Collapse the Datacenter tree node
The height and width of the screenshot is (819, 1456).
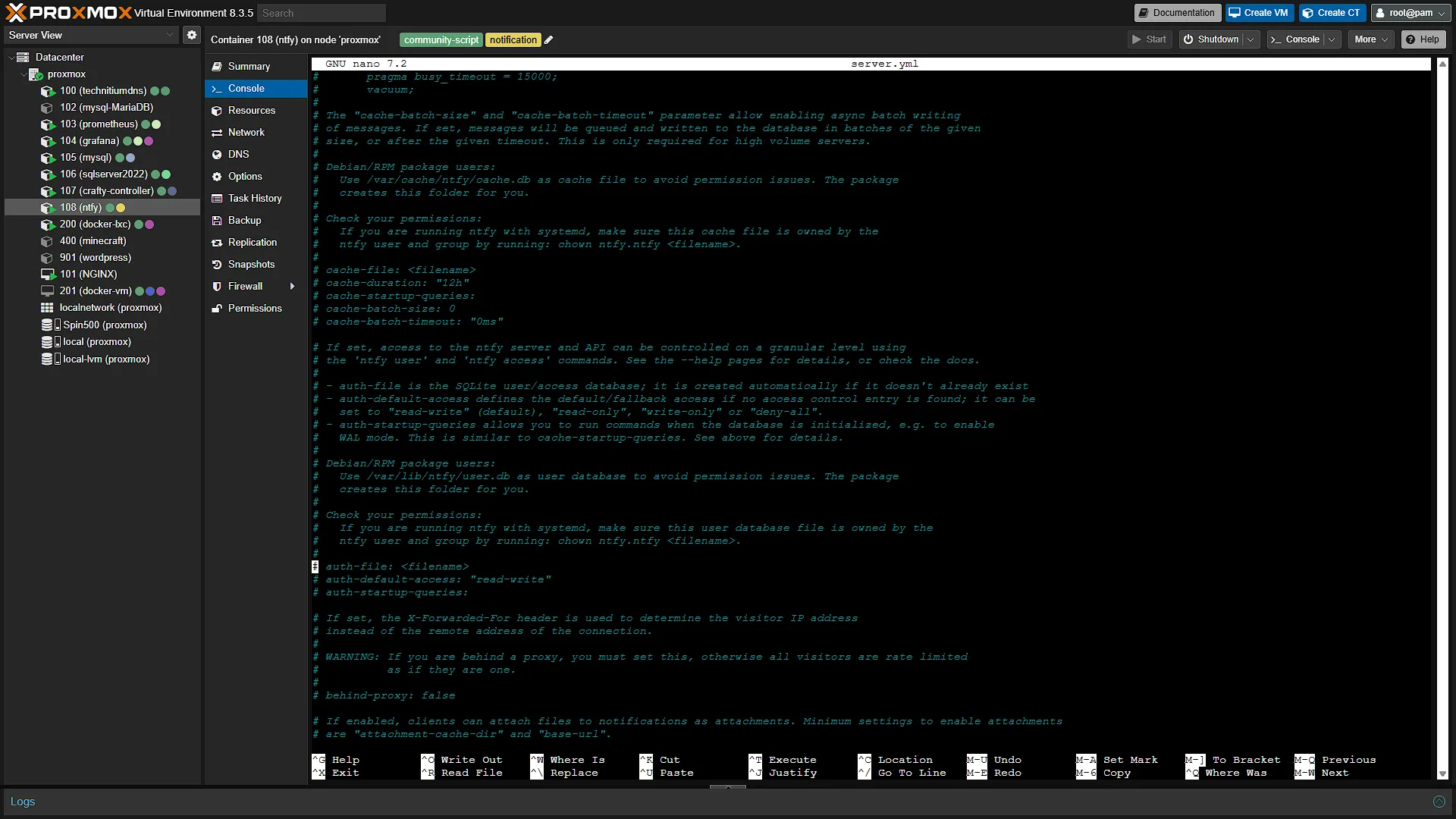[11, 58]
